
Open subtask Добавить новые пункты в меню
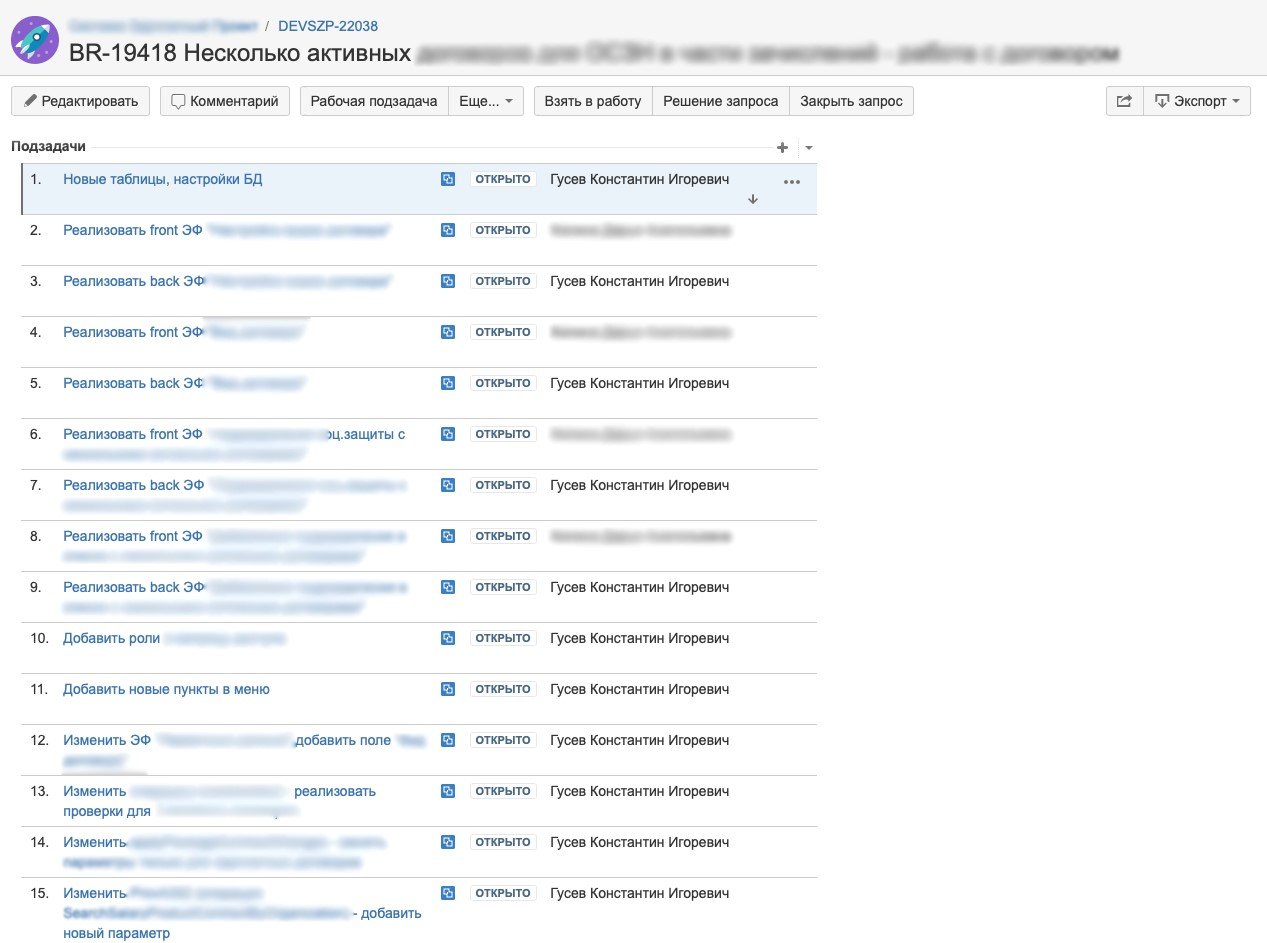click(x=166, y=690)
